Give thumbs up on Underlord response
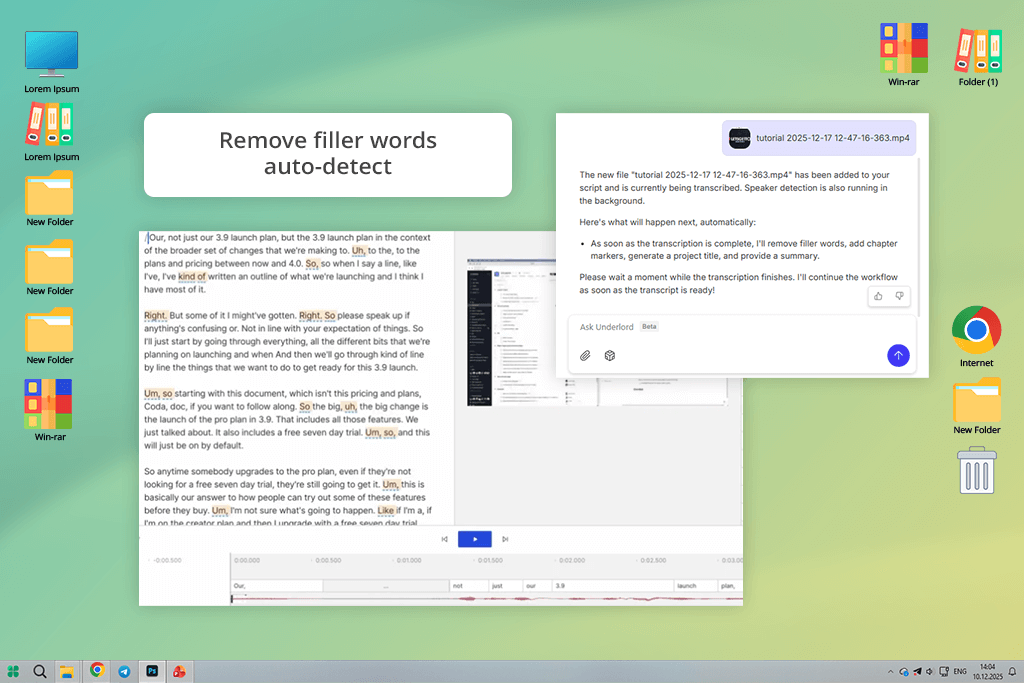Image resolution: width=1024 pixels, height=683 pixels. point(878,296)
